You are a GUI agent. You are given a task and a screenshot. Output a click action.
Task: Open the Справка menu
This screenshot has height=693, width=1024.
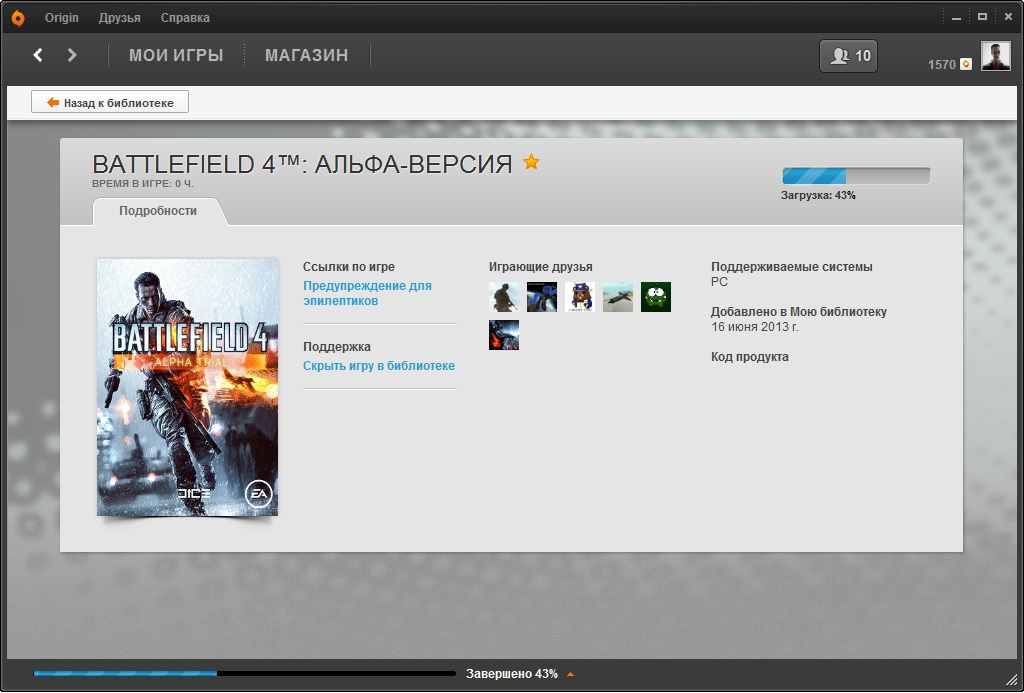(185, 18)
